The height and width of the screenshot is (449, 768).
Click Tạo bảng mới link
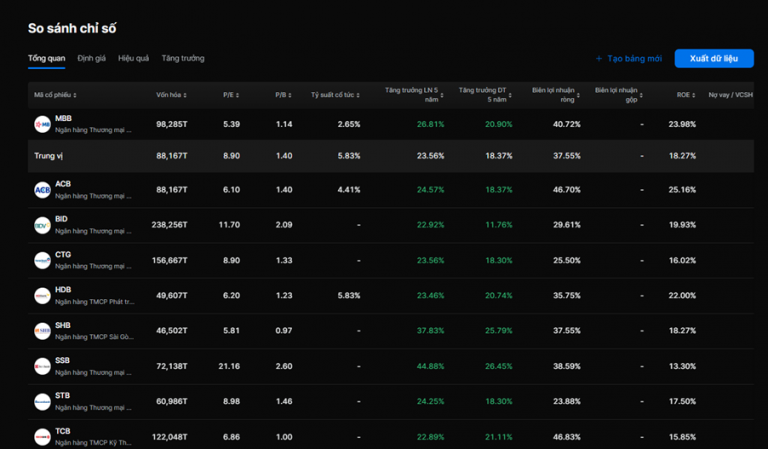coord(628,59)
